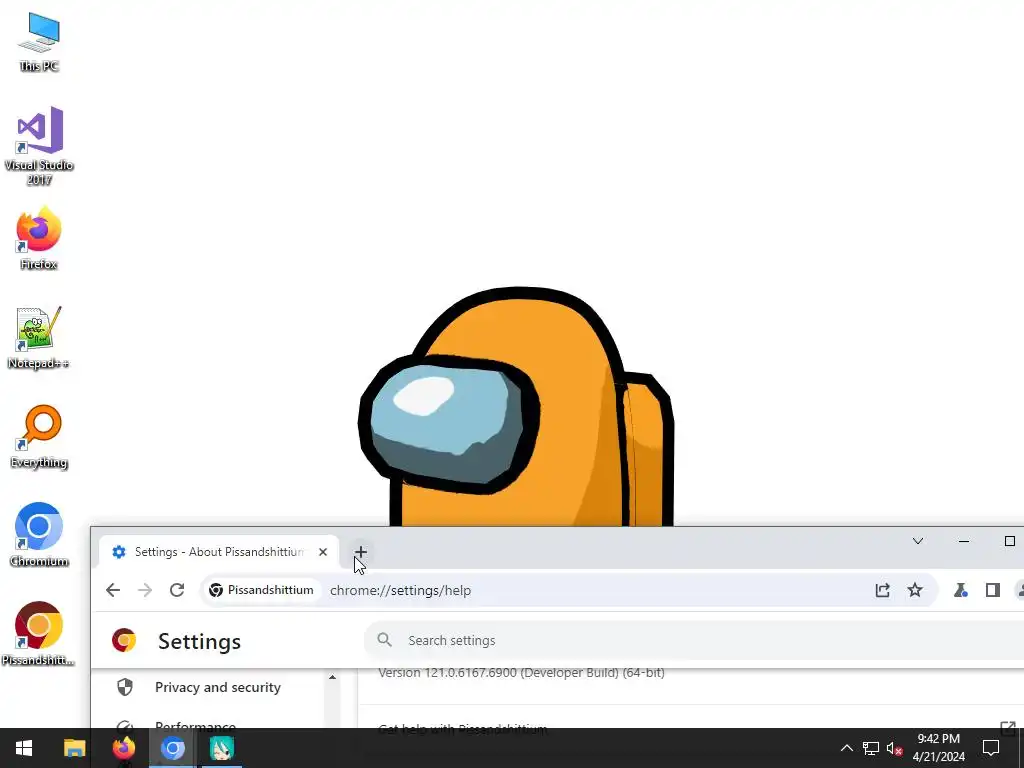
Task: Open clock showing 9:42 PM
Action: [938, 748]
